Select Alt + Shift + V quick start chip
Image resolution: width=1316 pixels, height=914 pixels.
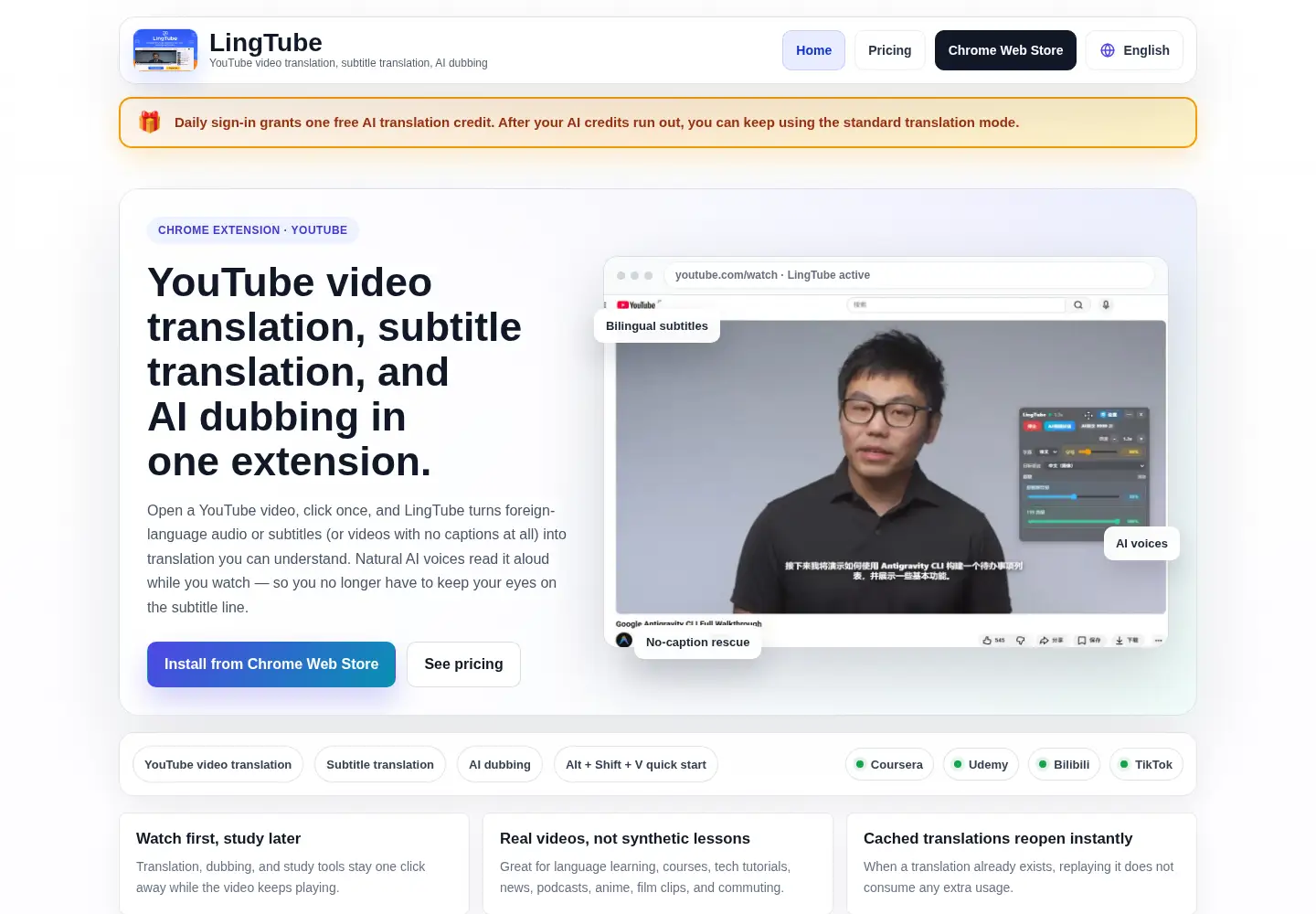pyautogui.click(x=636, y=764)
